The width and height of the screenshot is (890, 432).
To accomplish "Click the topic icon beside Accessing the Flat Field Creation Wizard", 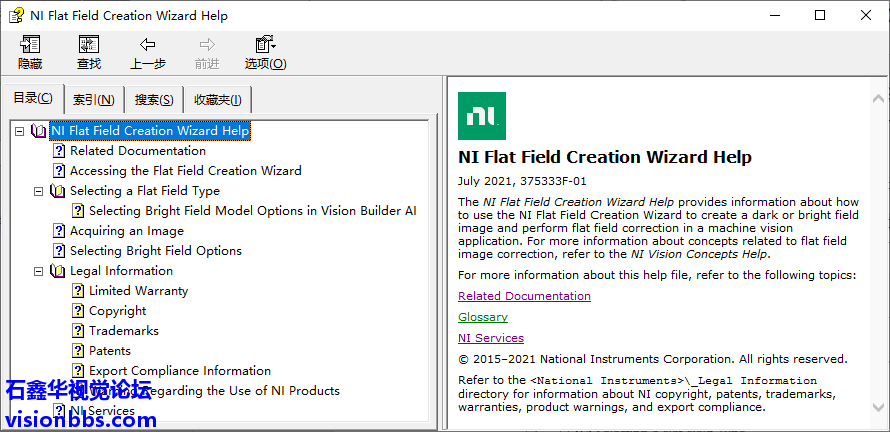I will click(x=59, y=171).
